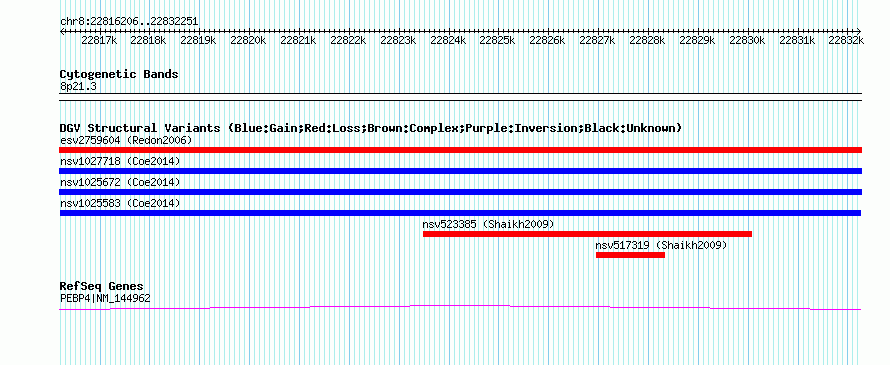The width and height of the screenshot is (890, 365).
Task: Click the Cytogenetic Bands track heading
Action: coord(119,74)
